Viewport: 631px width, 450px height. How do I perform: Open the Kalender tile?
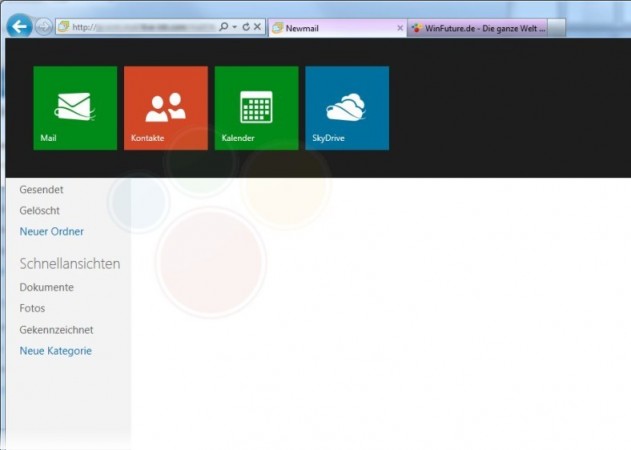[x=256, y=108]
